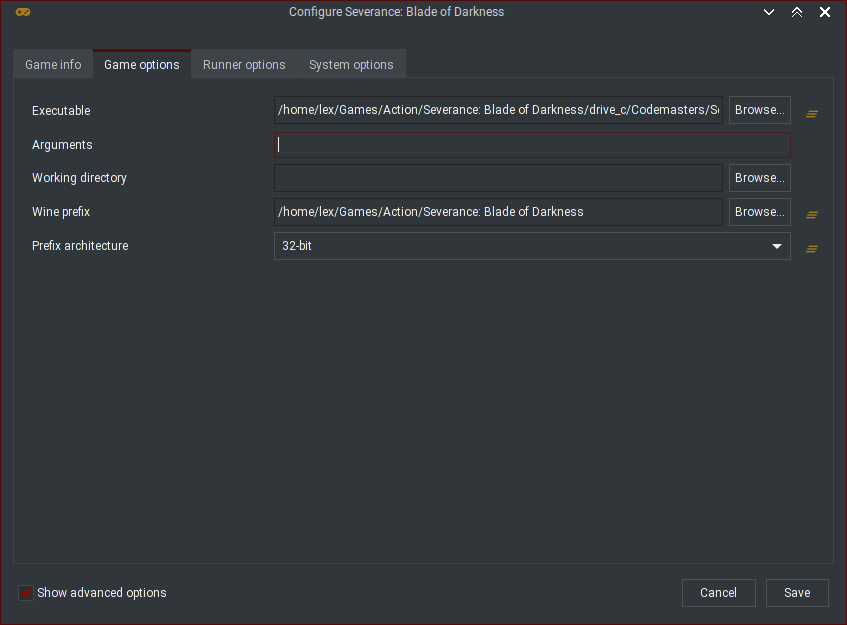Click the reset icon next to Prefix architecture

click(811, 249)
